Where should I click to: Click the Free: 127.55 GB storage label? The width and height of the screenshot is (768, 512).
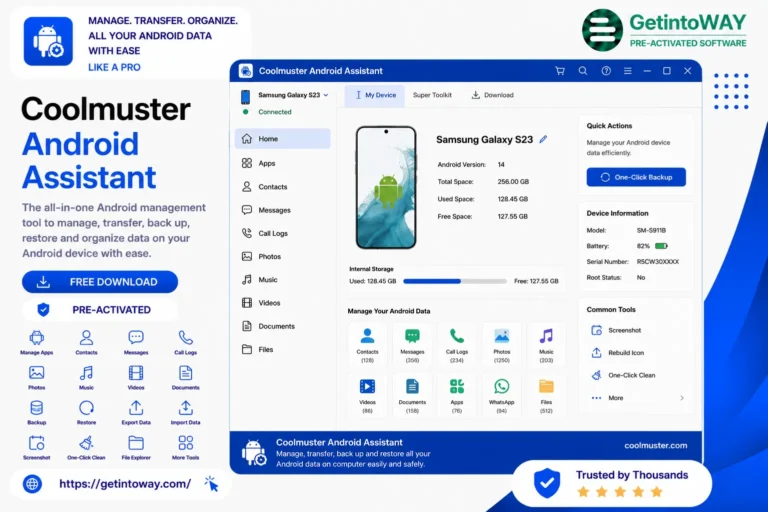[536, 281]
